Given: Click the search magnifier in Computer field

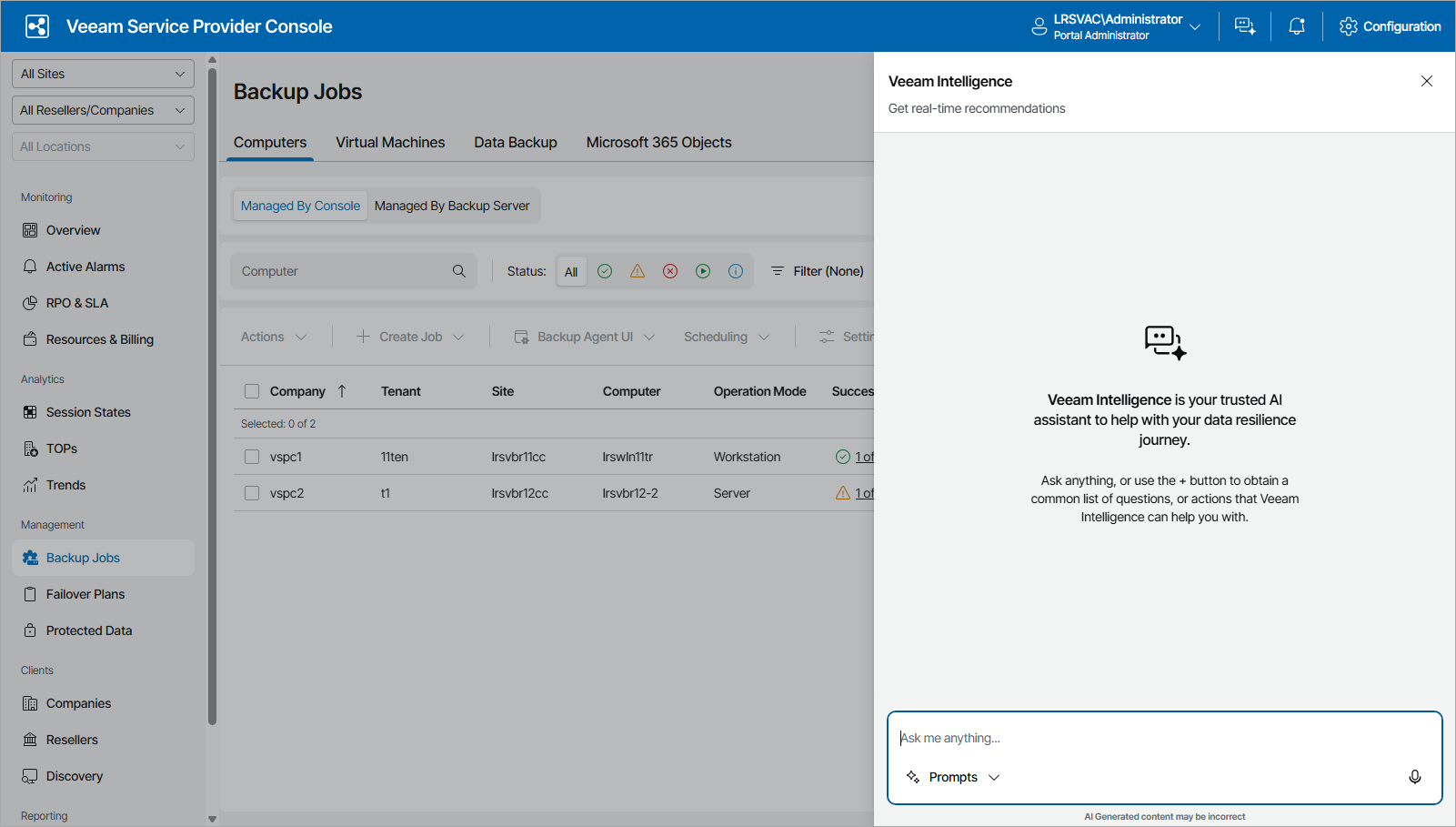Looking at the screenshot, I should point(459,271).
